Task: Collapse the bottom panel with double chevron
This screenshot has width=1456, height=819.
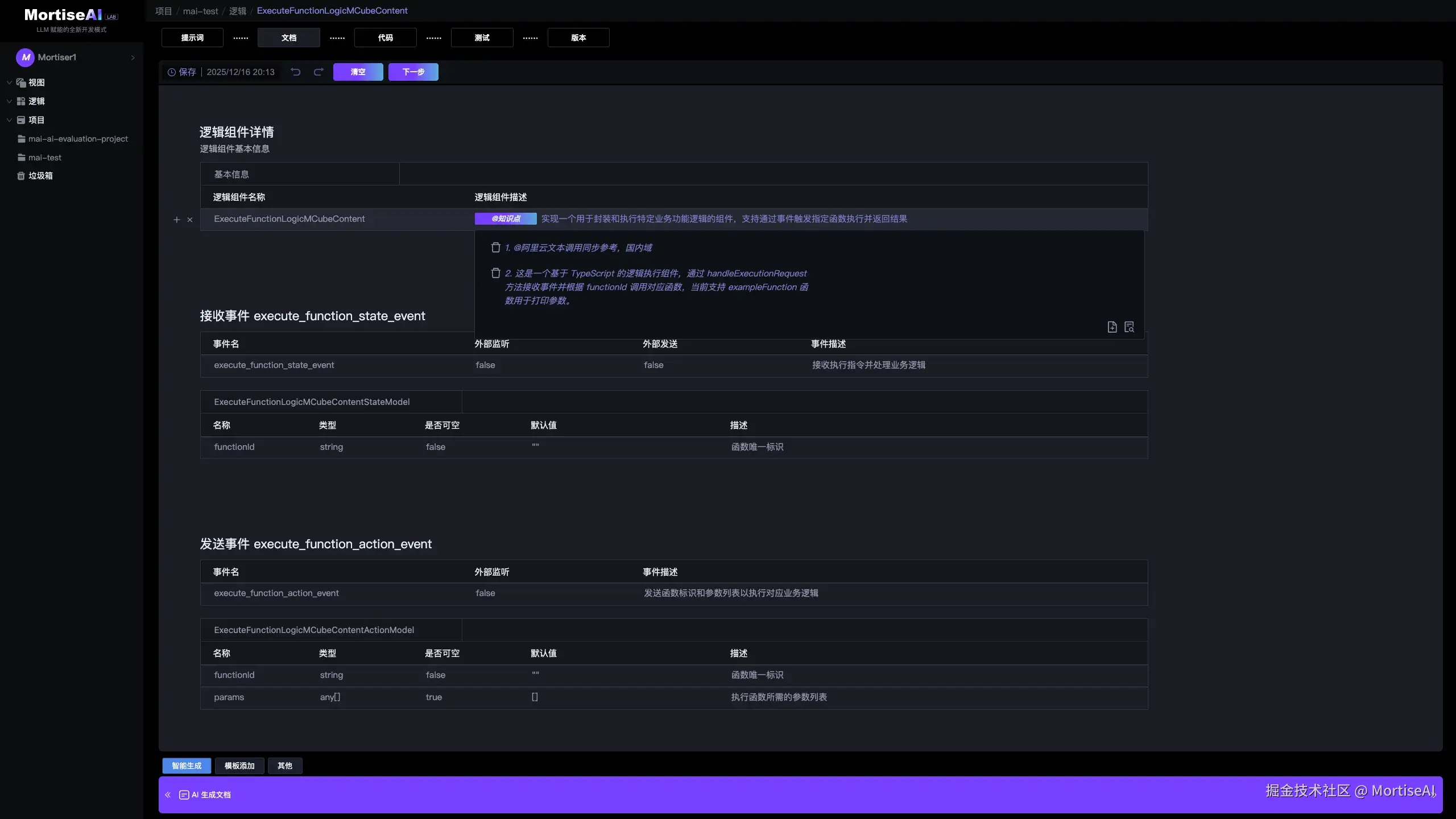Action: click(168, 795)
